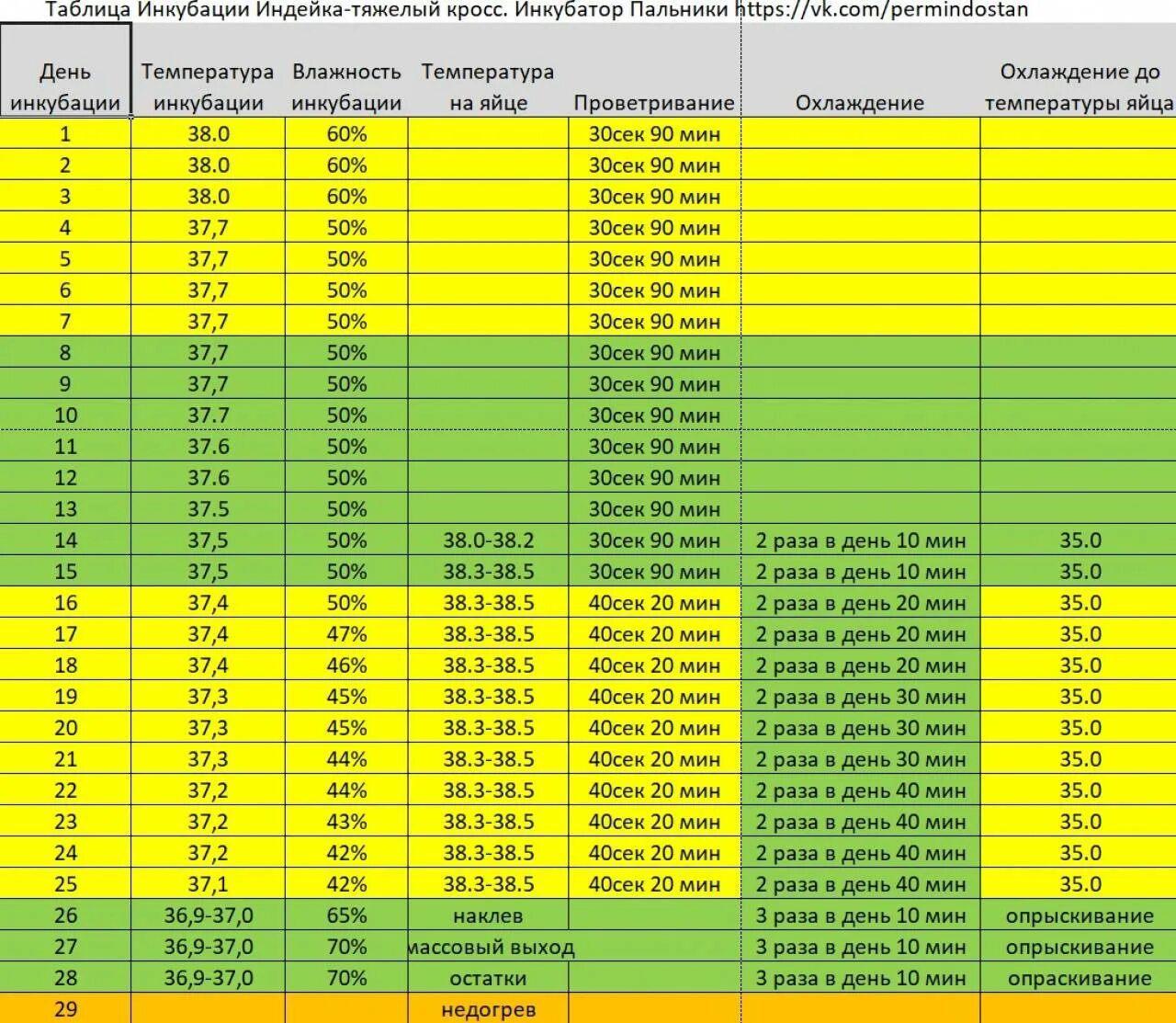Select humidity '65%' in day 26 row
Screen dimensions: 1176x1023
point(346,915)
